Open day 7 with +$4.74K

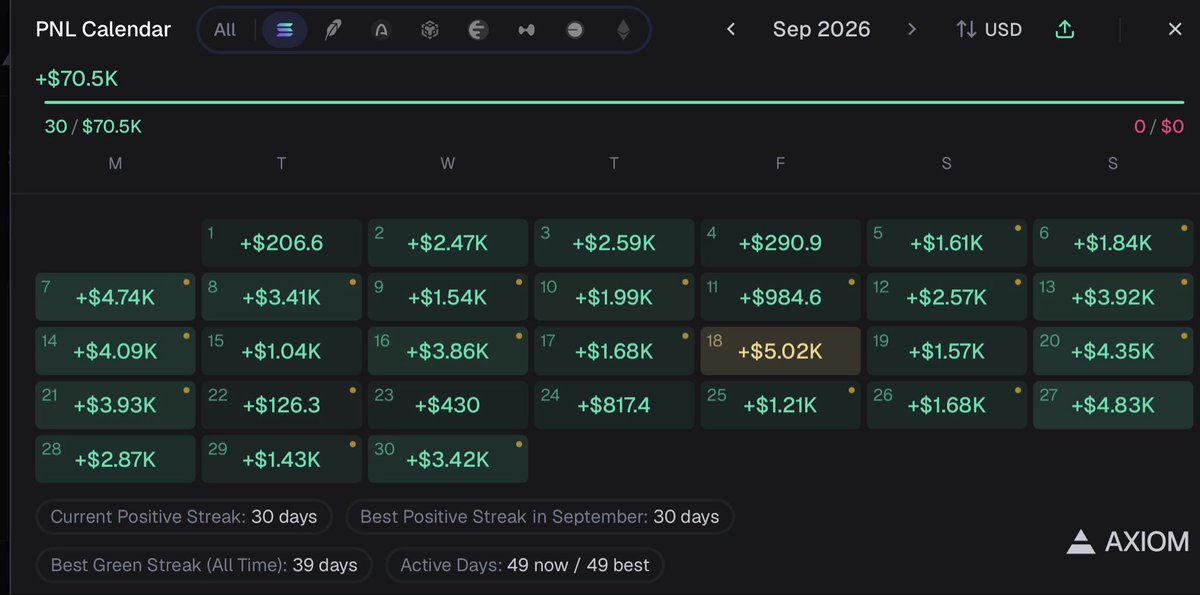(115, 297)
